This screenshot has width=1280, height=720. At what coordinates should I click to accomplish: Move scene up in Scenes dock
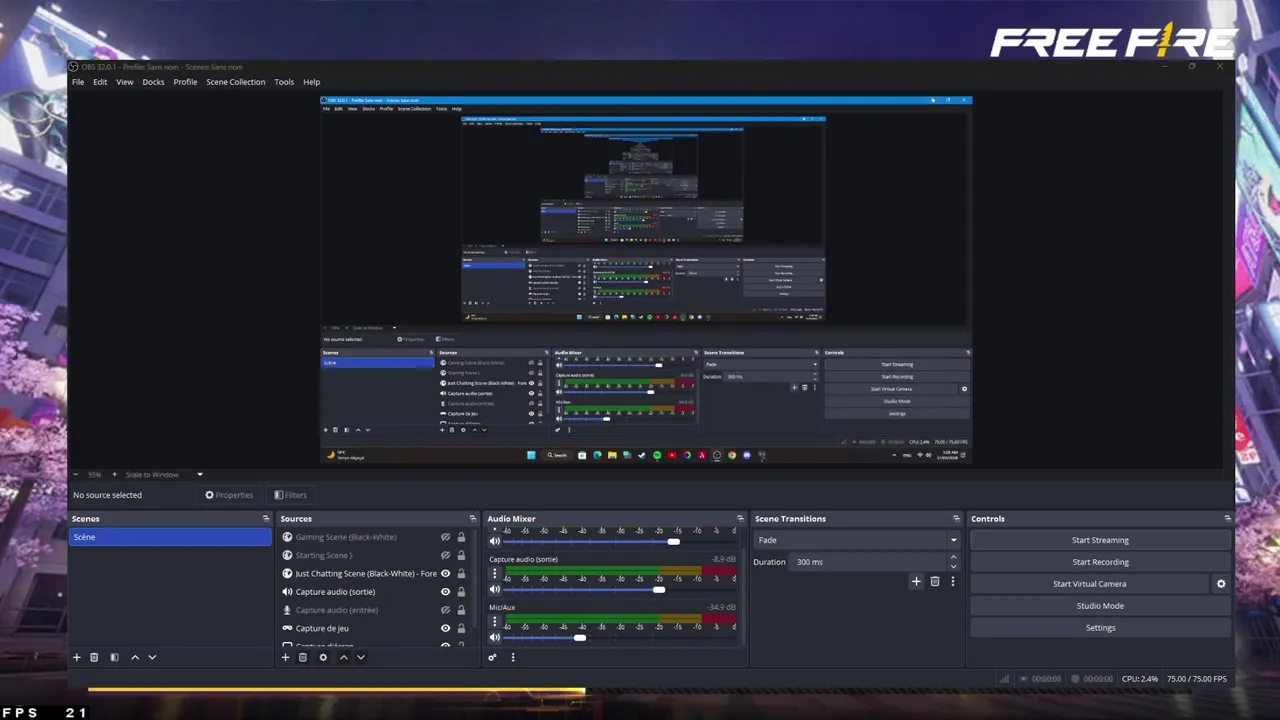[x=135, y=657]
